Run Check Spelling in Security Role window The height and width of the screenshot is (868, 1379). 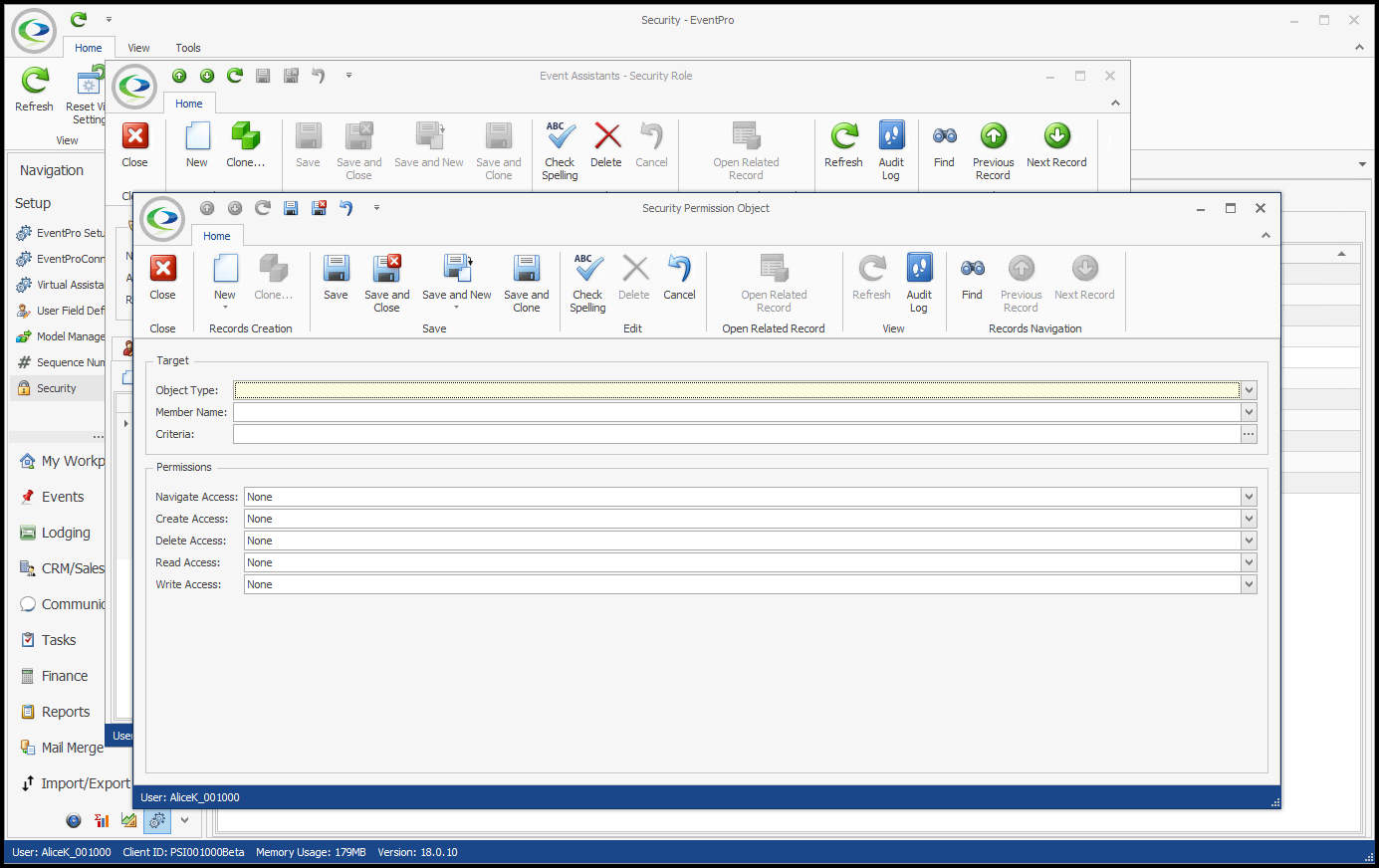[560, 150]
